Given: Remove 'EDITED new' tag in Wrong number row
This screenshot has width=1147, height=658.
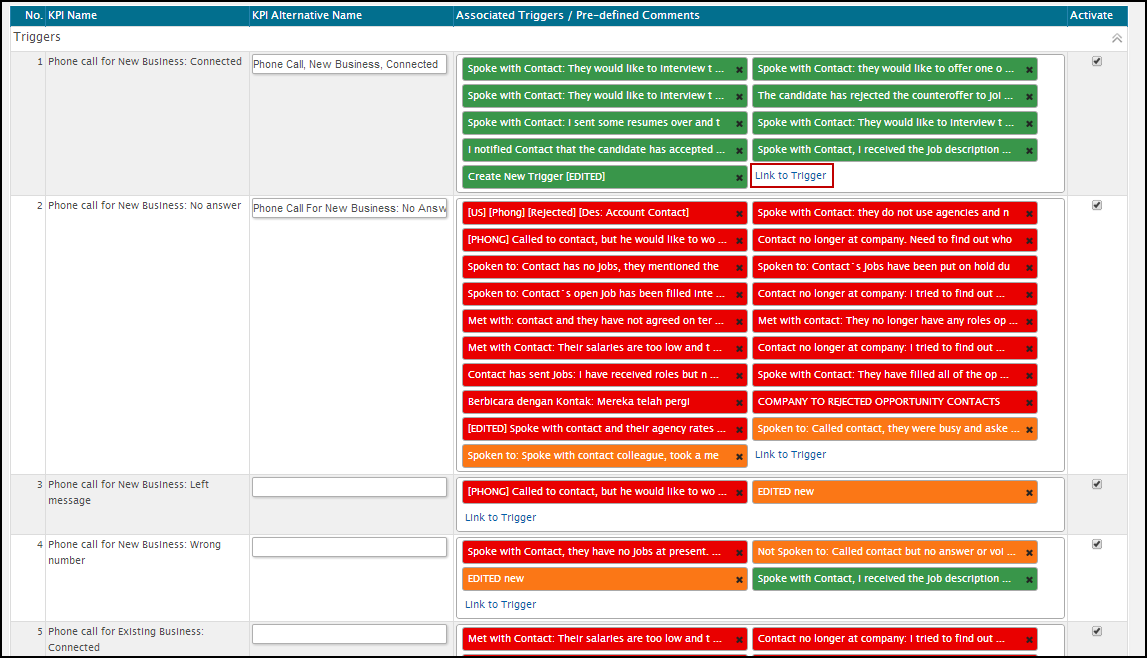Looking at the screenshot, I should pyautogui.click(x=740, y=581).
